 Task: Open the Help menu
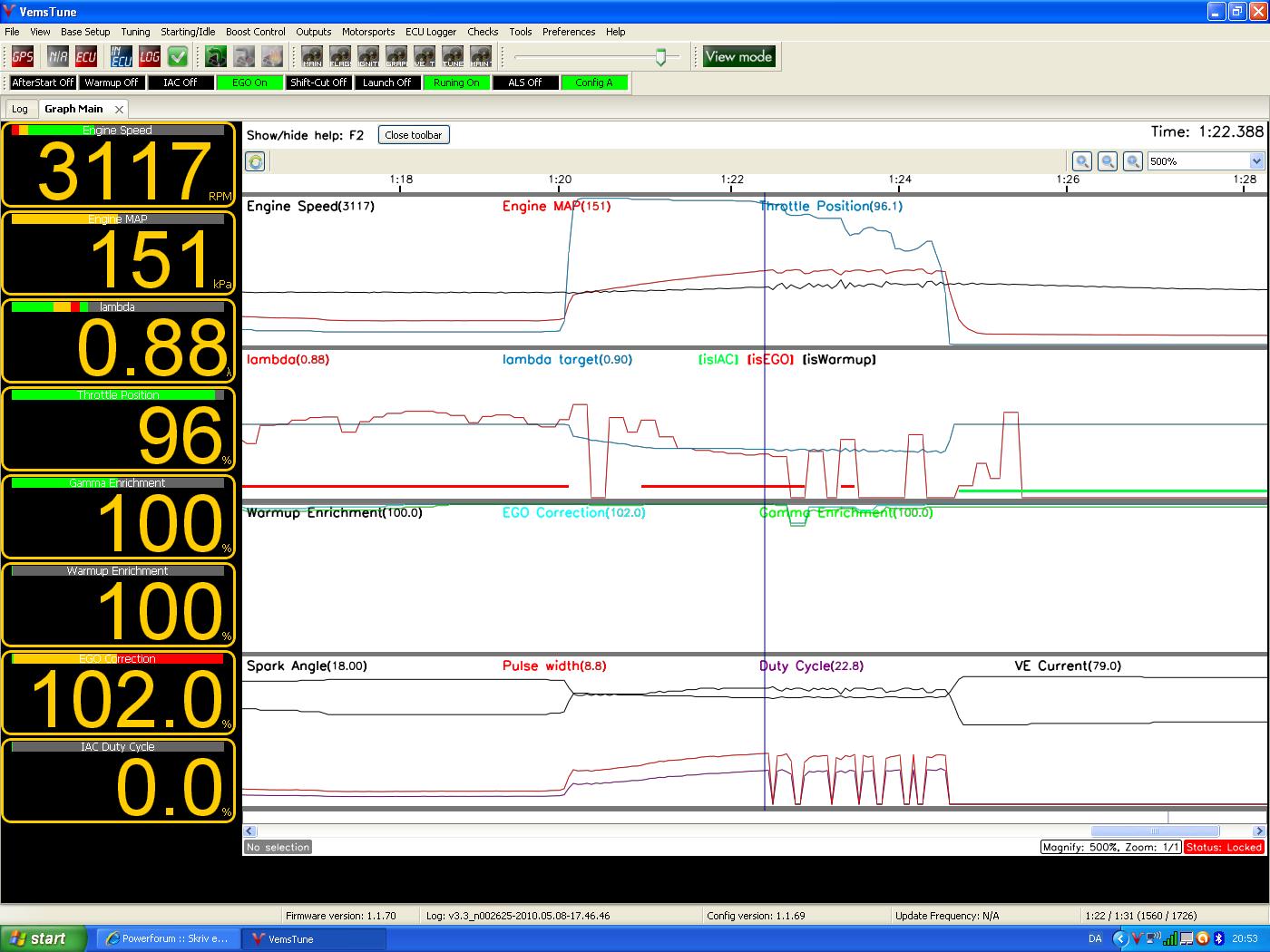tap(616, 32)
